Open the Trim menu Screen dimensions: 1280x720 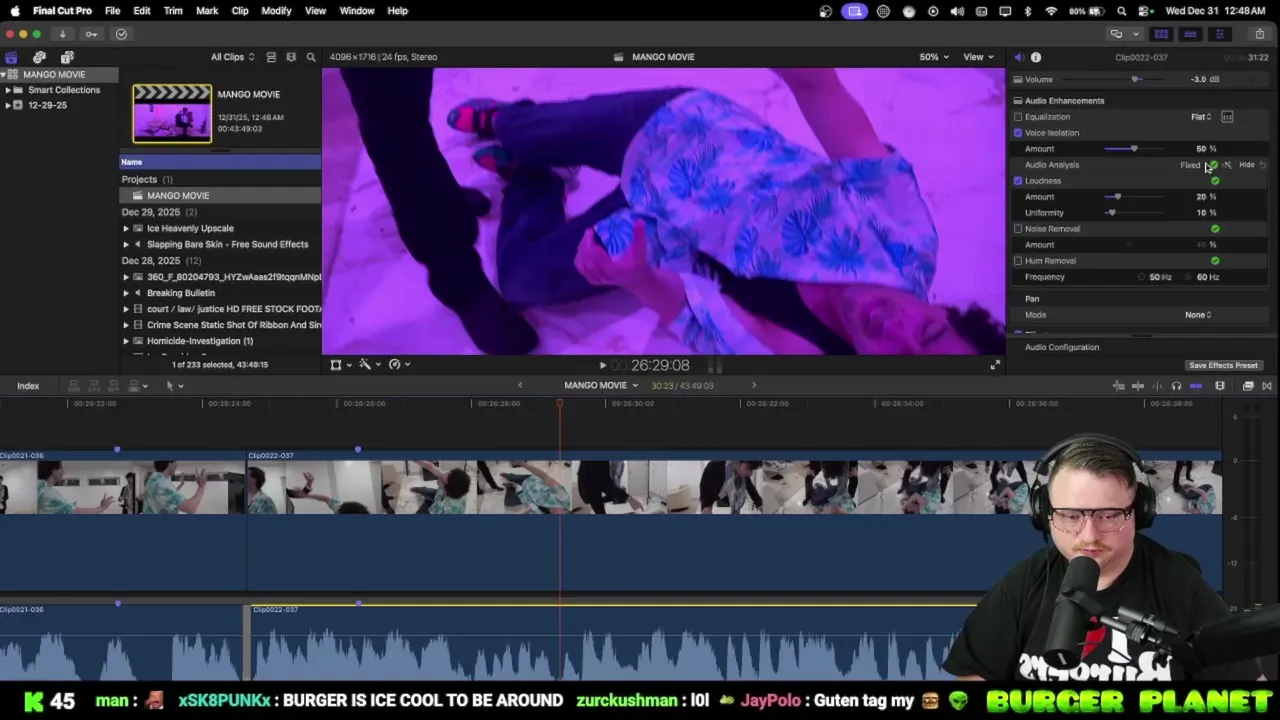pos(173,11)
